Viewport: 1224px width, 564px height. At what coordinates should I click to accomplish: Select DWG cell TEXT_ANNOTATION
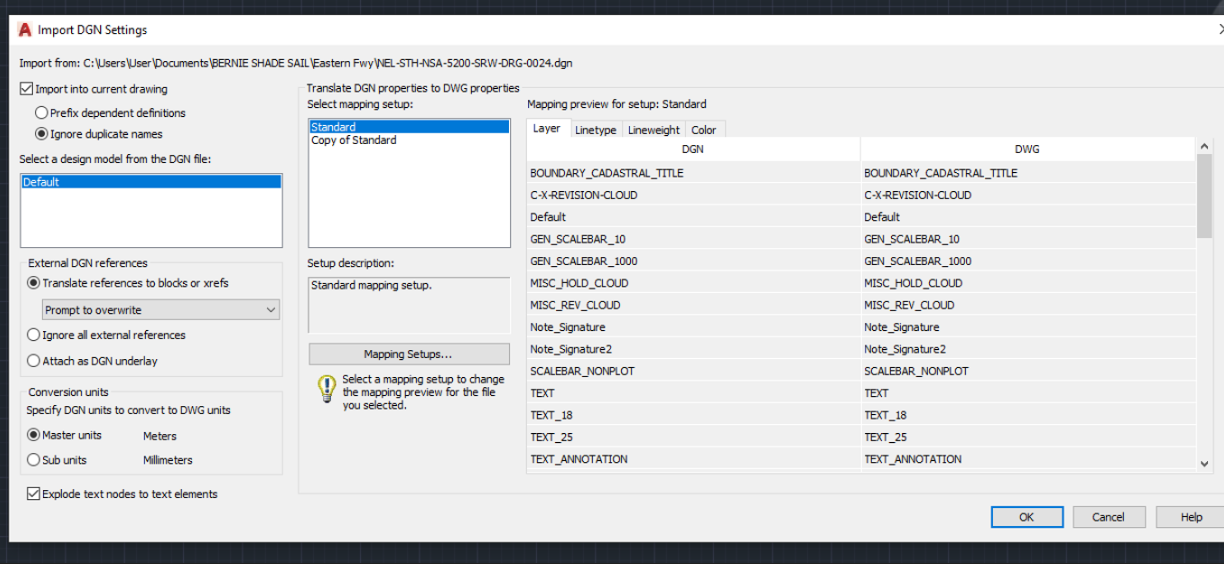1027,459
